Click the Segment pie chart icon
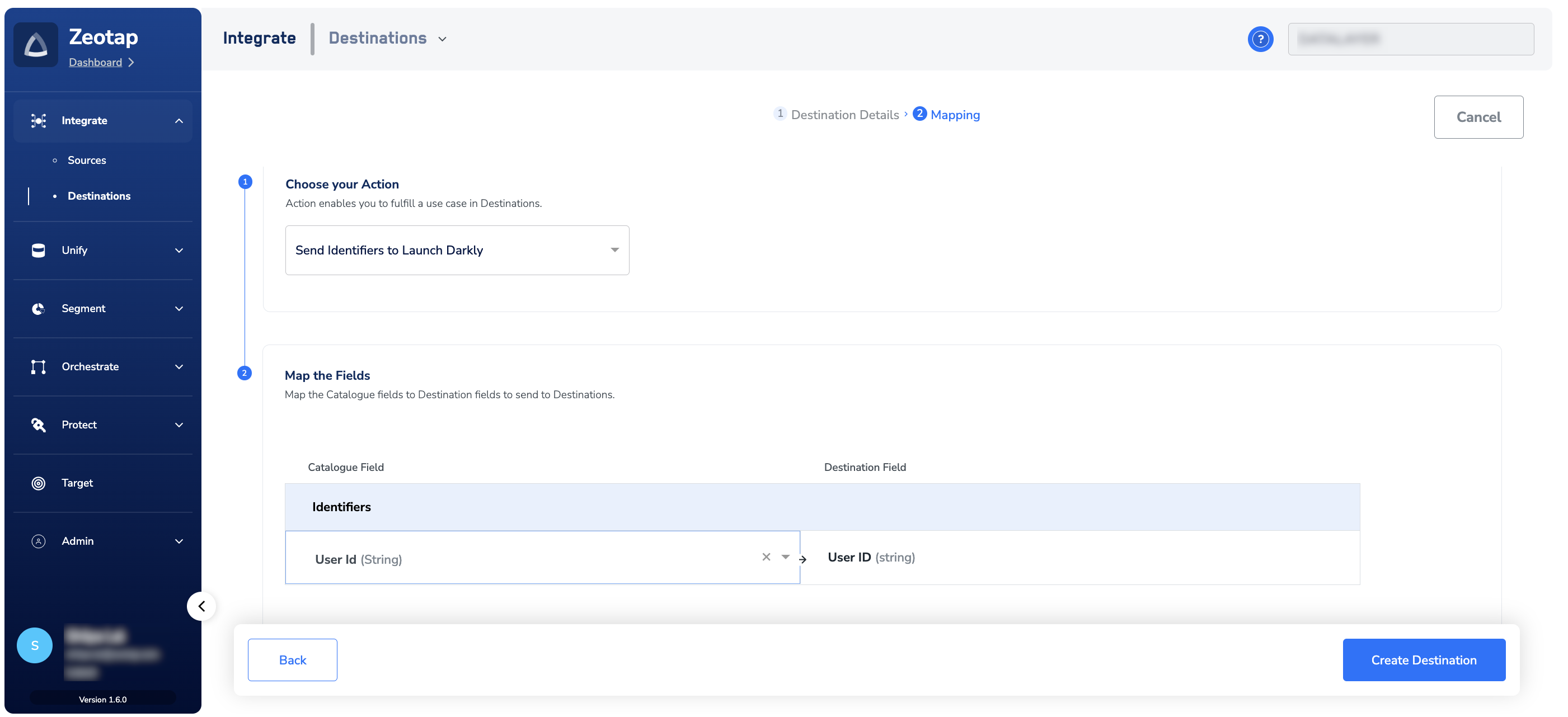This screenshot has height=717, width=1568. (39, 309)
